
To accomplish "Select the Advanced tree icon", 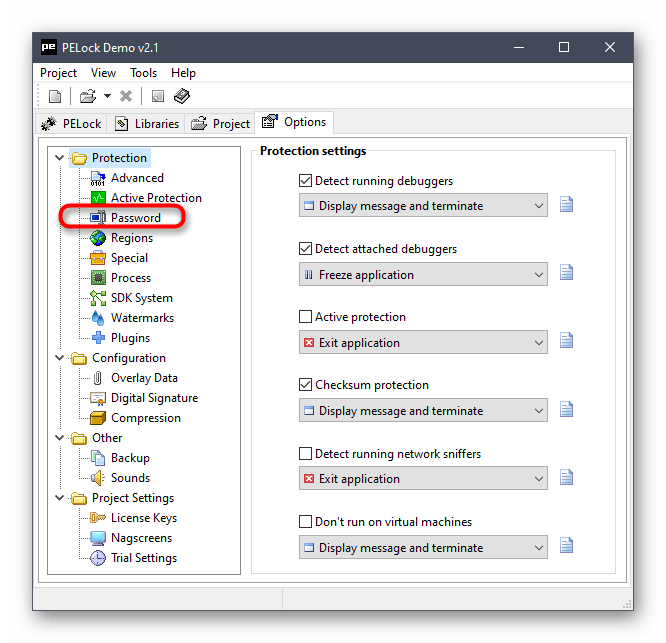I will pyautogui.click(x=98, y=178).
